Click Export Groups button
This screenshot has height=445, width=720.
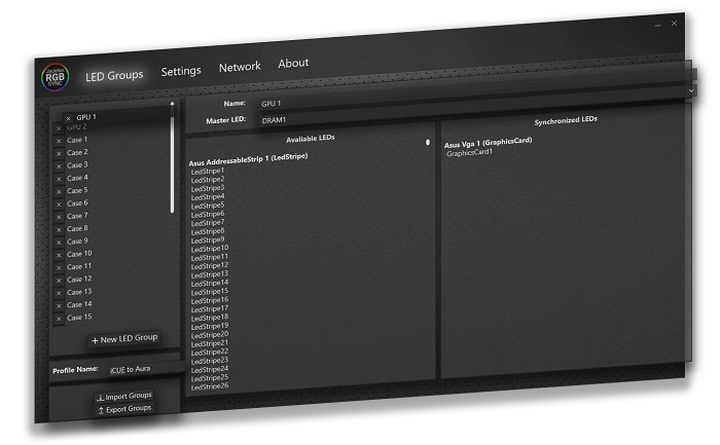click(x=124, y=409)
